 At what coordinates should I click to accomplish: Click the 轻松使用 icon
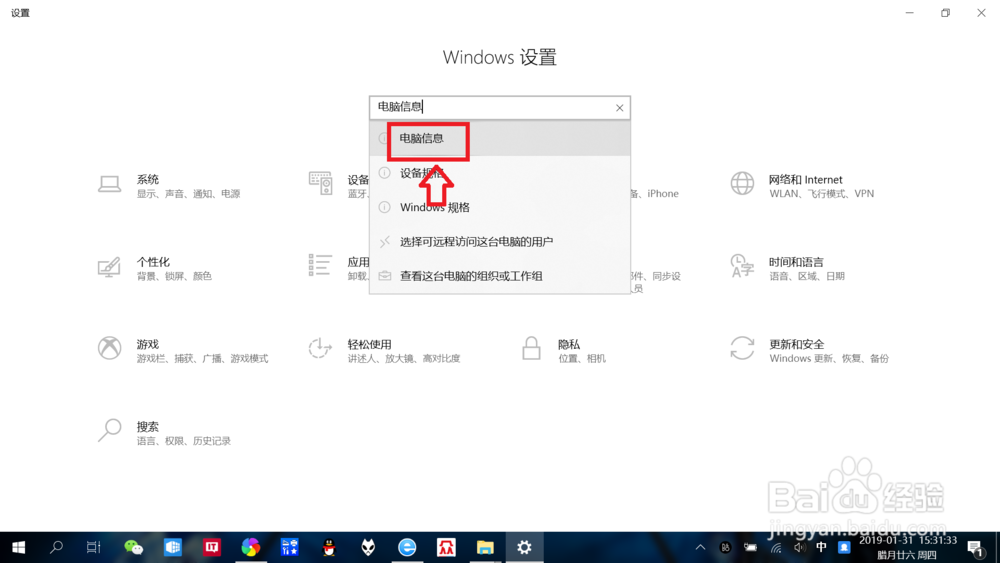pos(320,348)
